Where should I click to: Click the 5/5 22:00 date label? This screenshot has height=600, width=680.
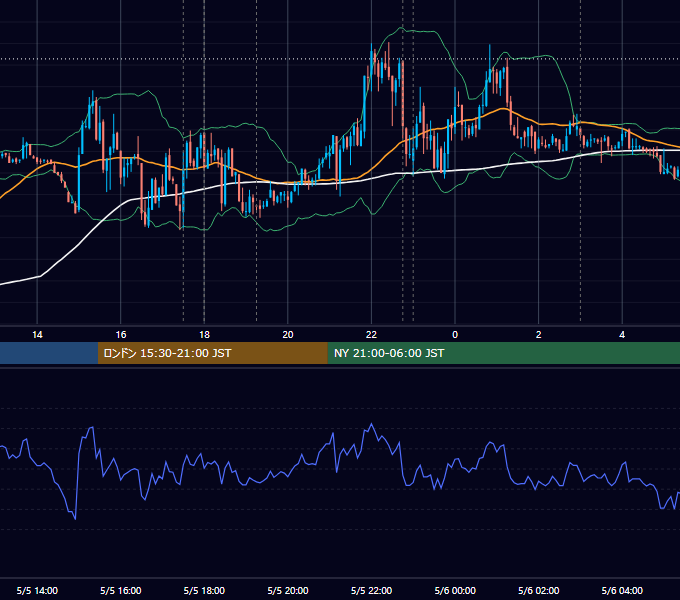click(x=371, y=590)
